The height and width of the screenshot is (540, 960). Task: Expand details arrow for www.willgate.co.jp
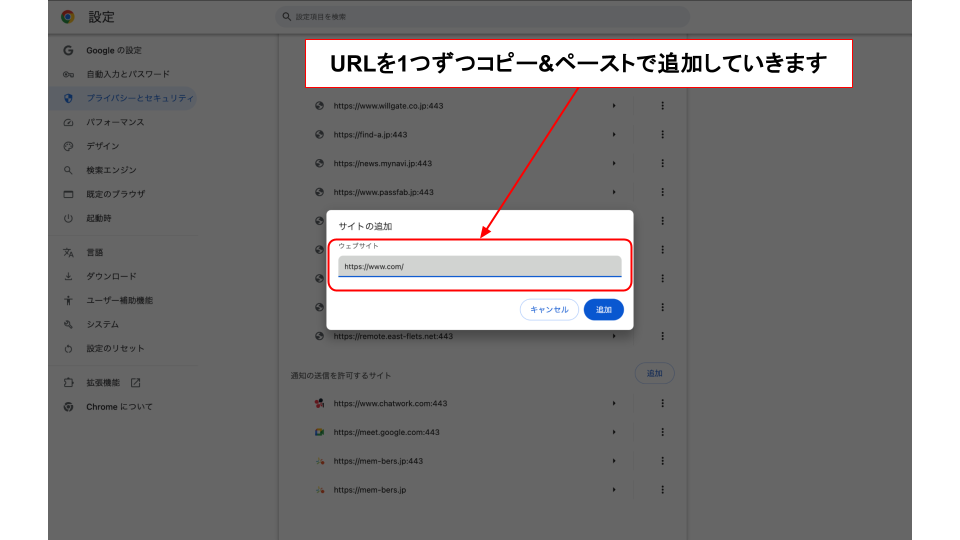click(x=614, y=106)
